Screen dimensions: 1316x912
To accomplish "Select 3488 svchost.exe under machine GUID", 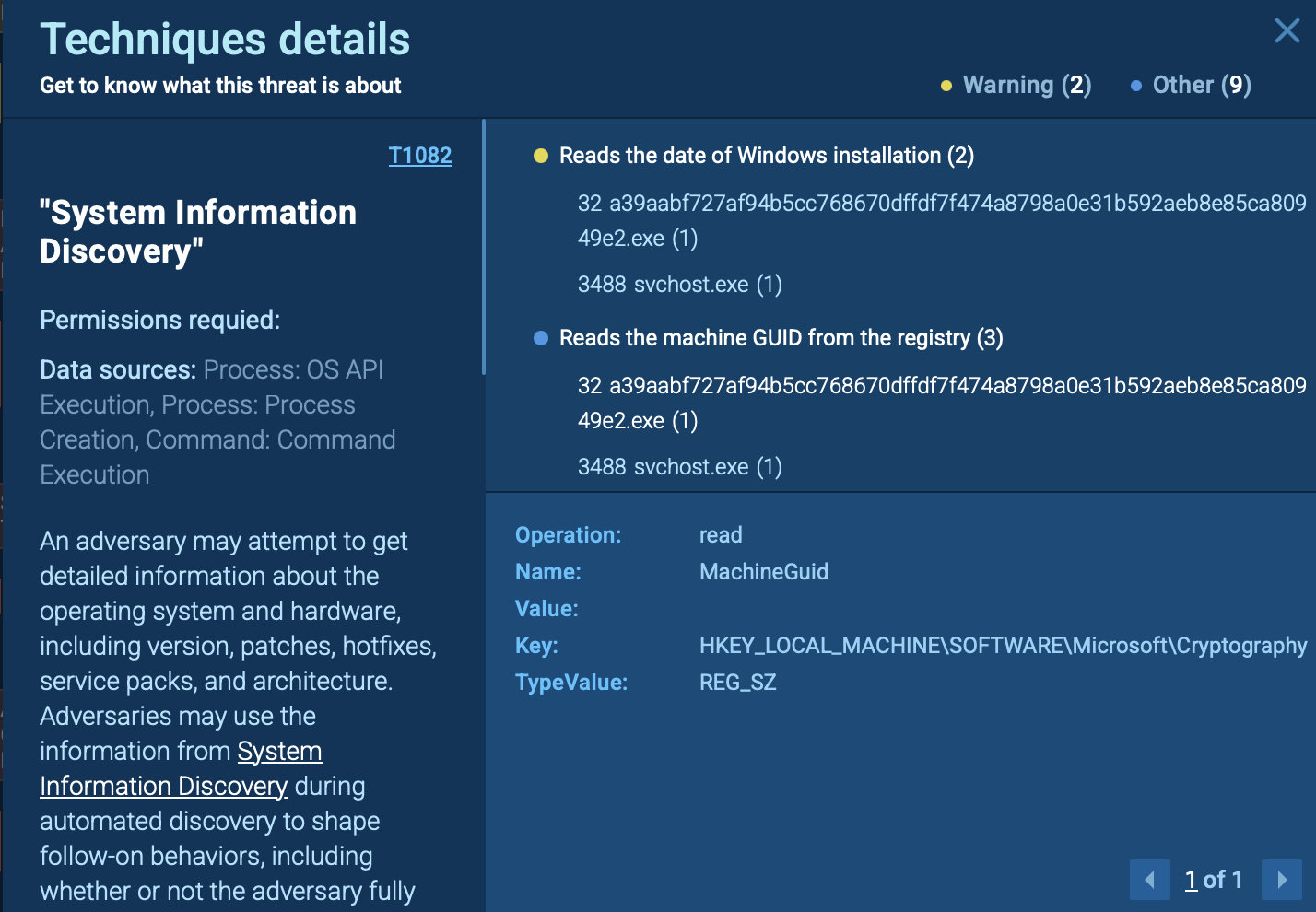I will (x=680, y=467).
